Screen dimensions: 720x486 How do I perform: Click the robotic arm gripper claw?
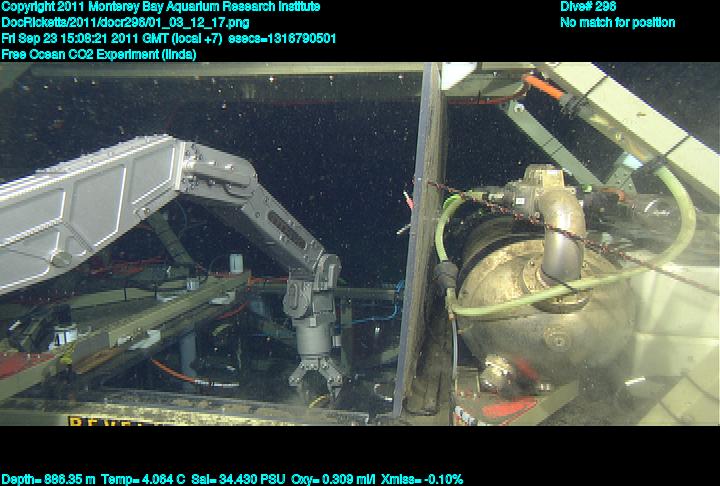(x=318, y=372)
